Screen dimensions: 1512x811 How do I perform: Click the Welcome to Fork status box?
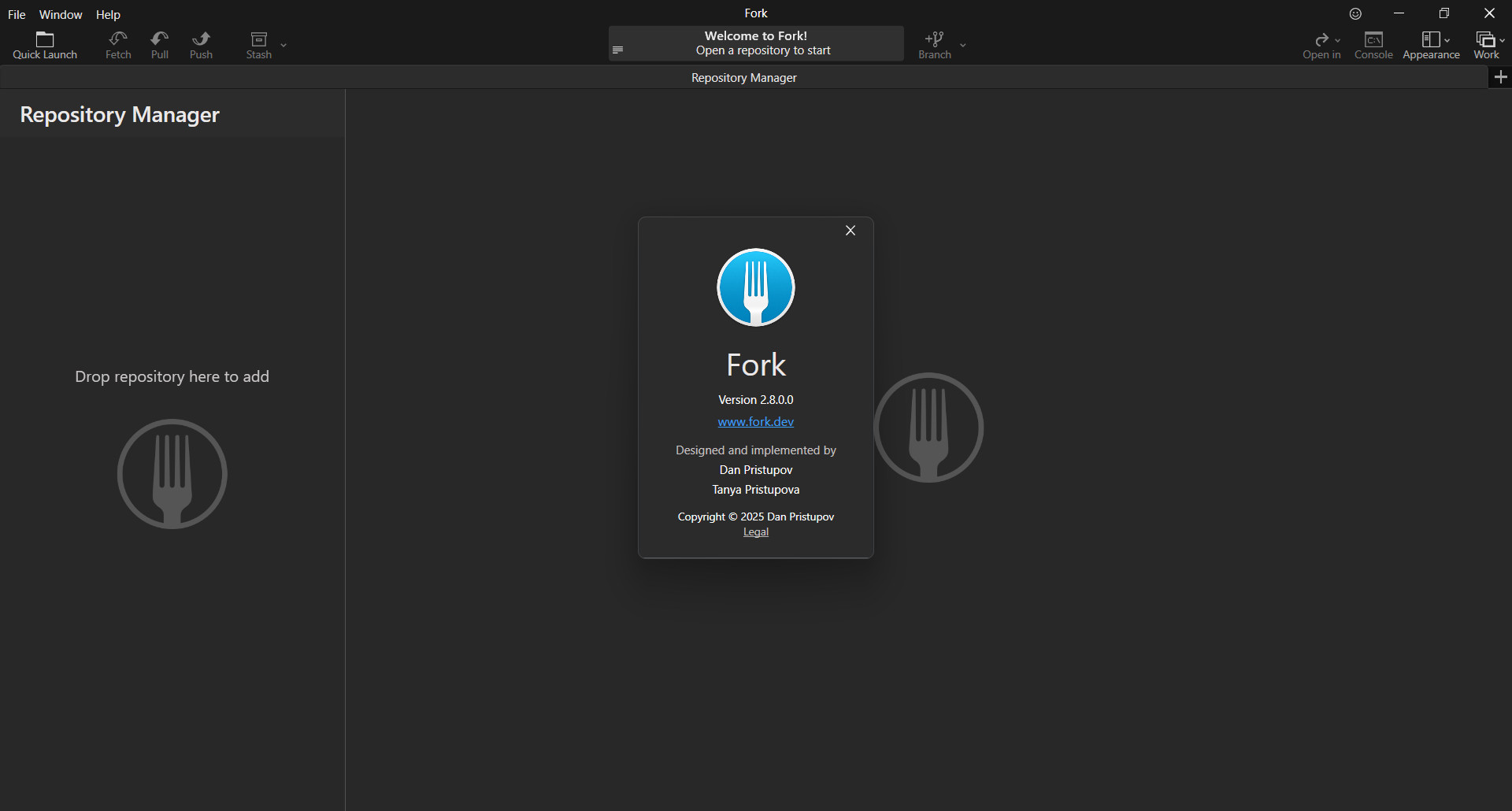point(756,43)
